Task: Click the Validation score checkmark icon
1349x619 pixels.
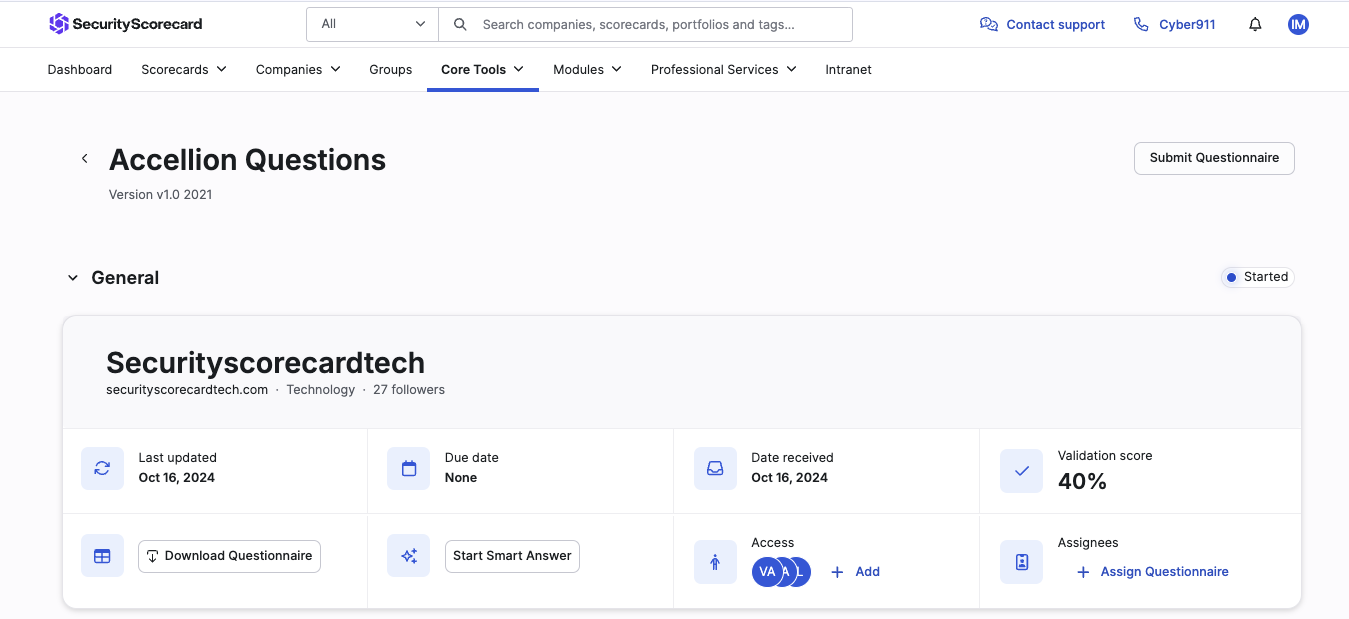Action: point(1021,470)
